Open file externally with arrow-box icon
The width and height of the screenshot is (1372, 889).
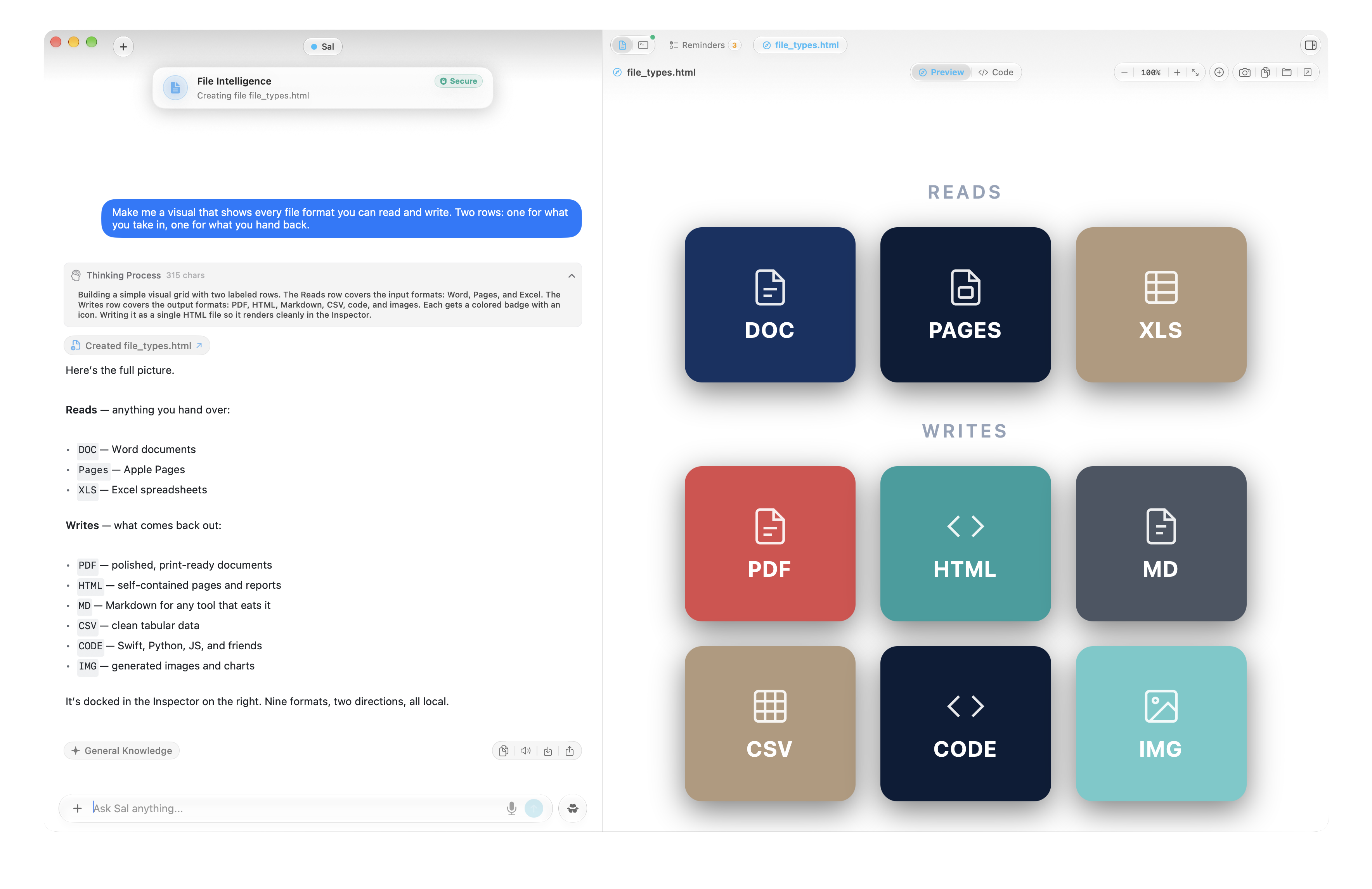coord(1308,72)
